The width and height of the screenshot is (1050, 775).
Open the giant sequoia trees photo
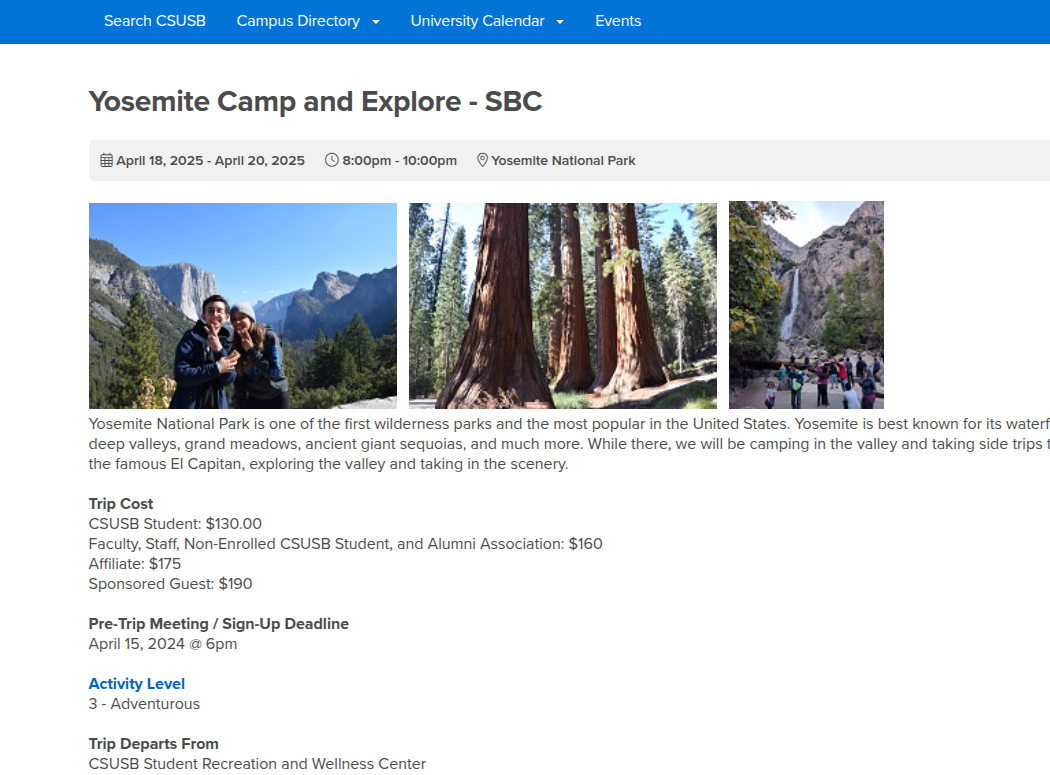562,305
